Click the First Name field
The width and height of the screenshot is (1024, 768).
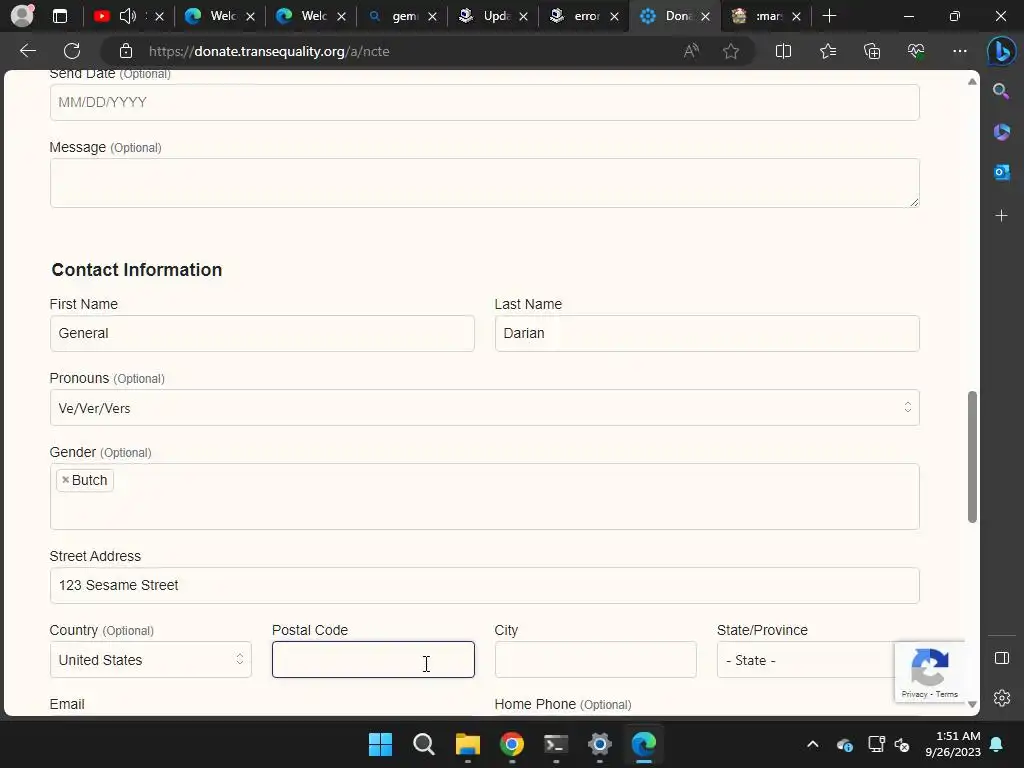[262, 333]
